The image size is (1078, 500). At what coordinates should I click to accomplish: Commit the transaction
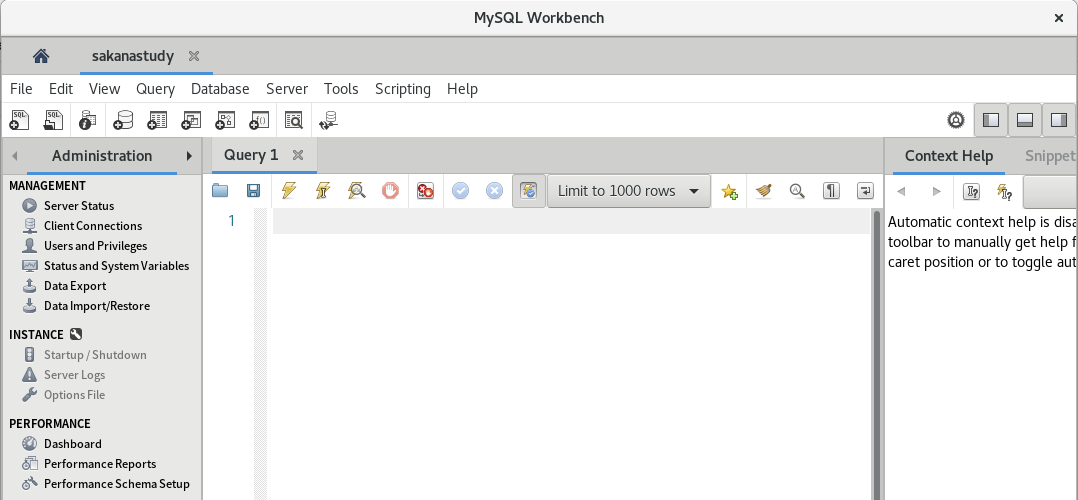[461, 191]
